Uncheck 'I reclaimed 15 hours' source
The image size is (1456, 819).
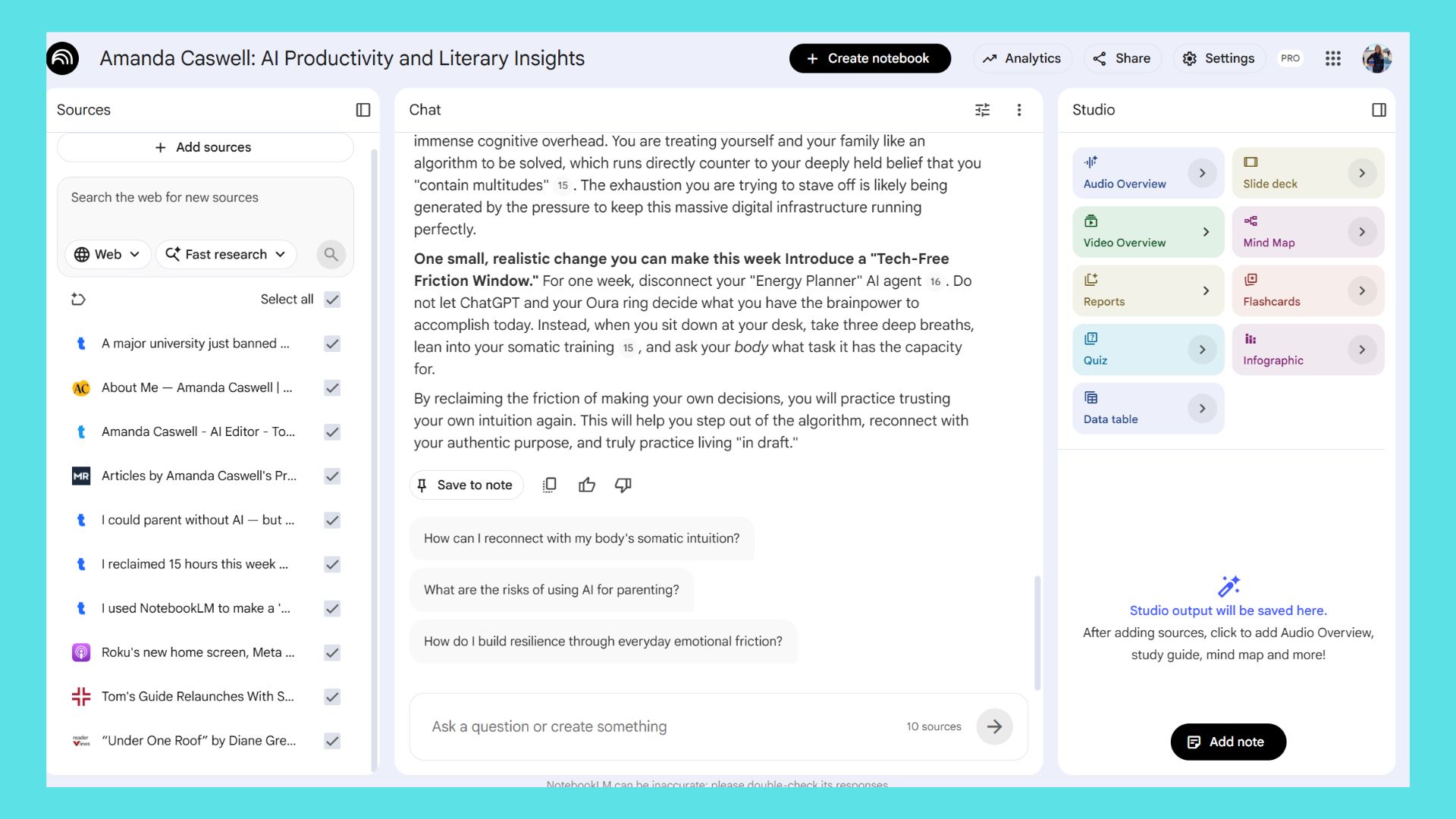[x=332, y=564]
